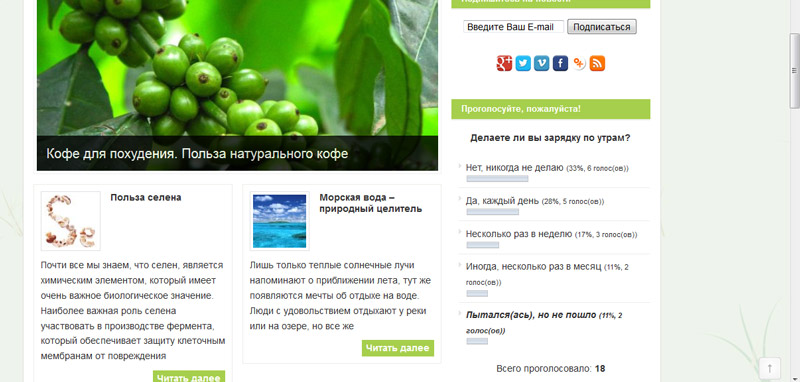This screenshot has width=800, height=382.
Task: Open the selenium 'Se' thumbnail image
Action: click(x=70, y=221)
